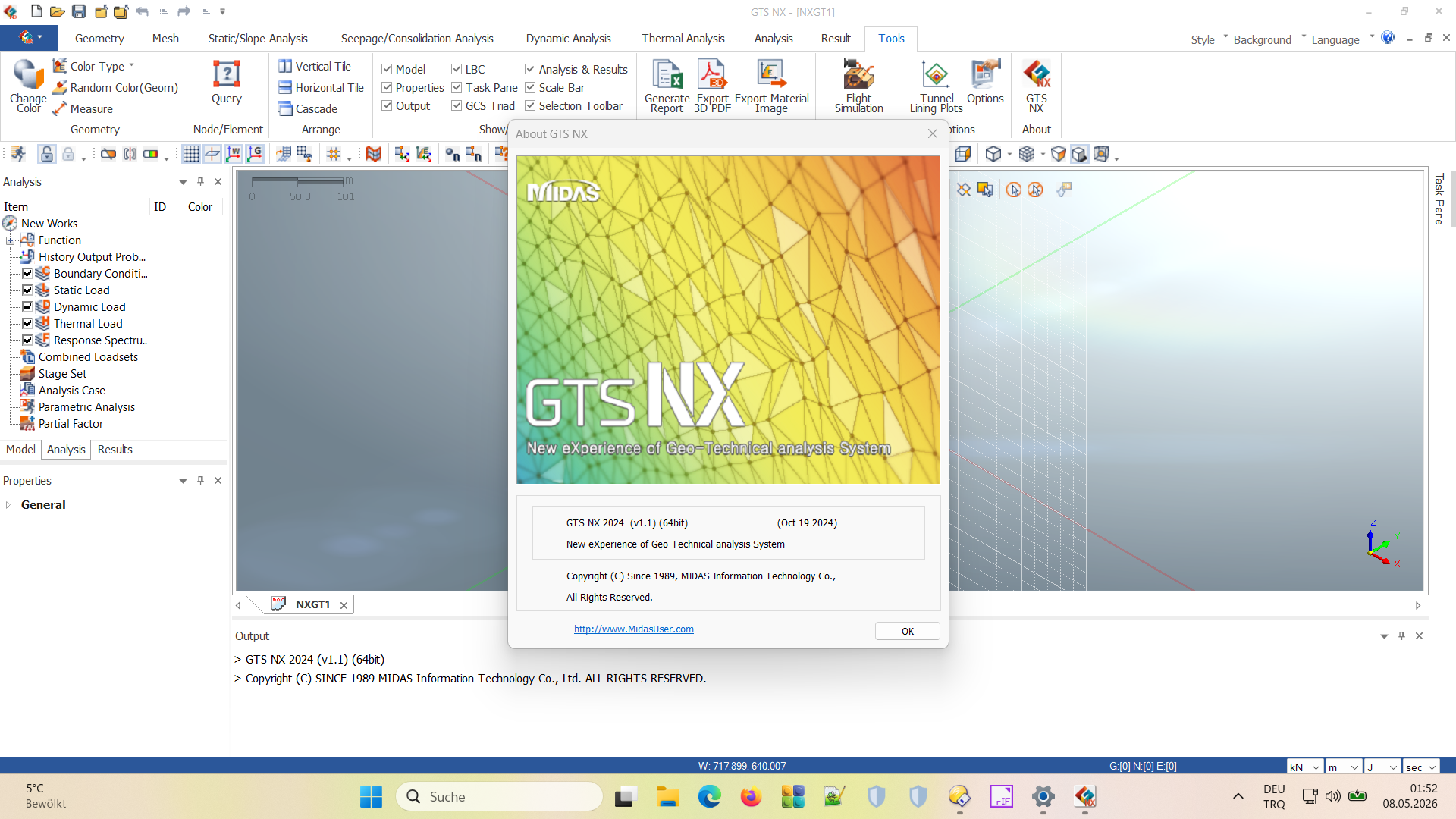1456x819 pixels.
Task: Open the Options icon in Tools ribbon
Action: click(x=984, y=82)
